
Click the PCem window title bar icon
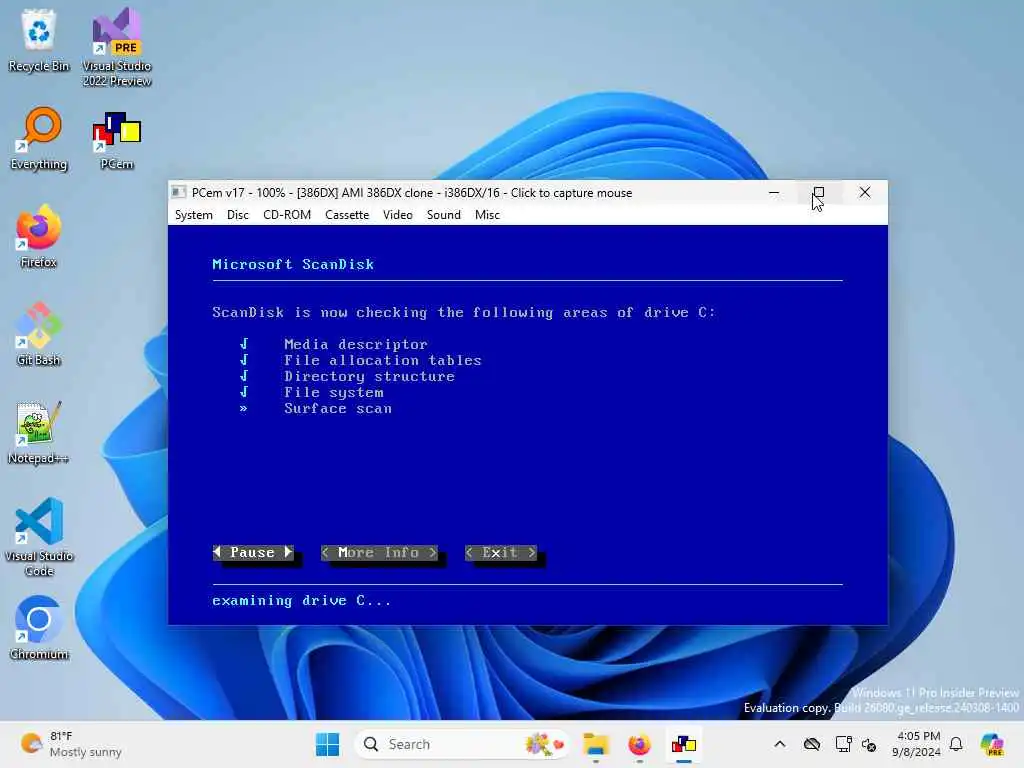coord(178,193)
